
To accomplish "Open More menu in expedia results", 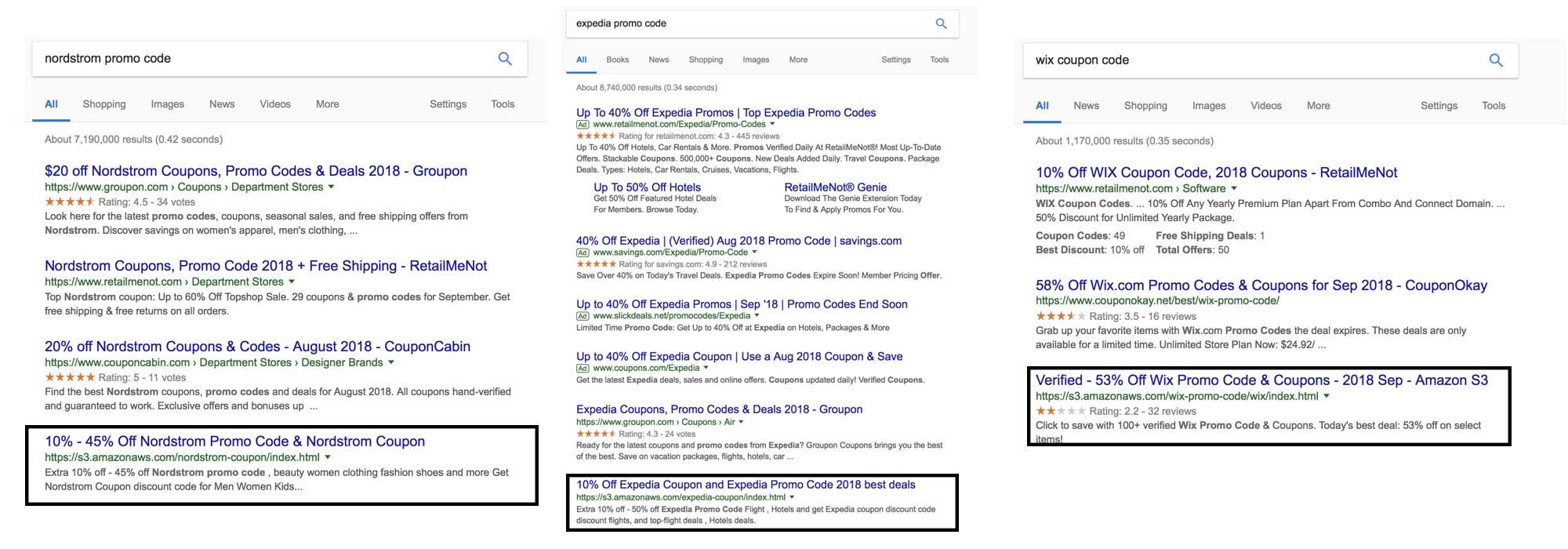I will [798, 60].
